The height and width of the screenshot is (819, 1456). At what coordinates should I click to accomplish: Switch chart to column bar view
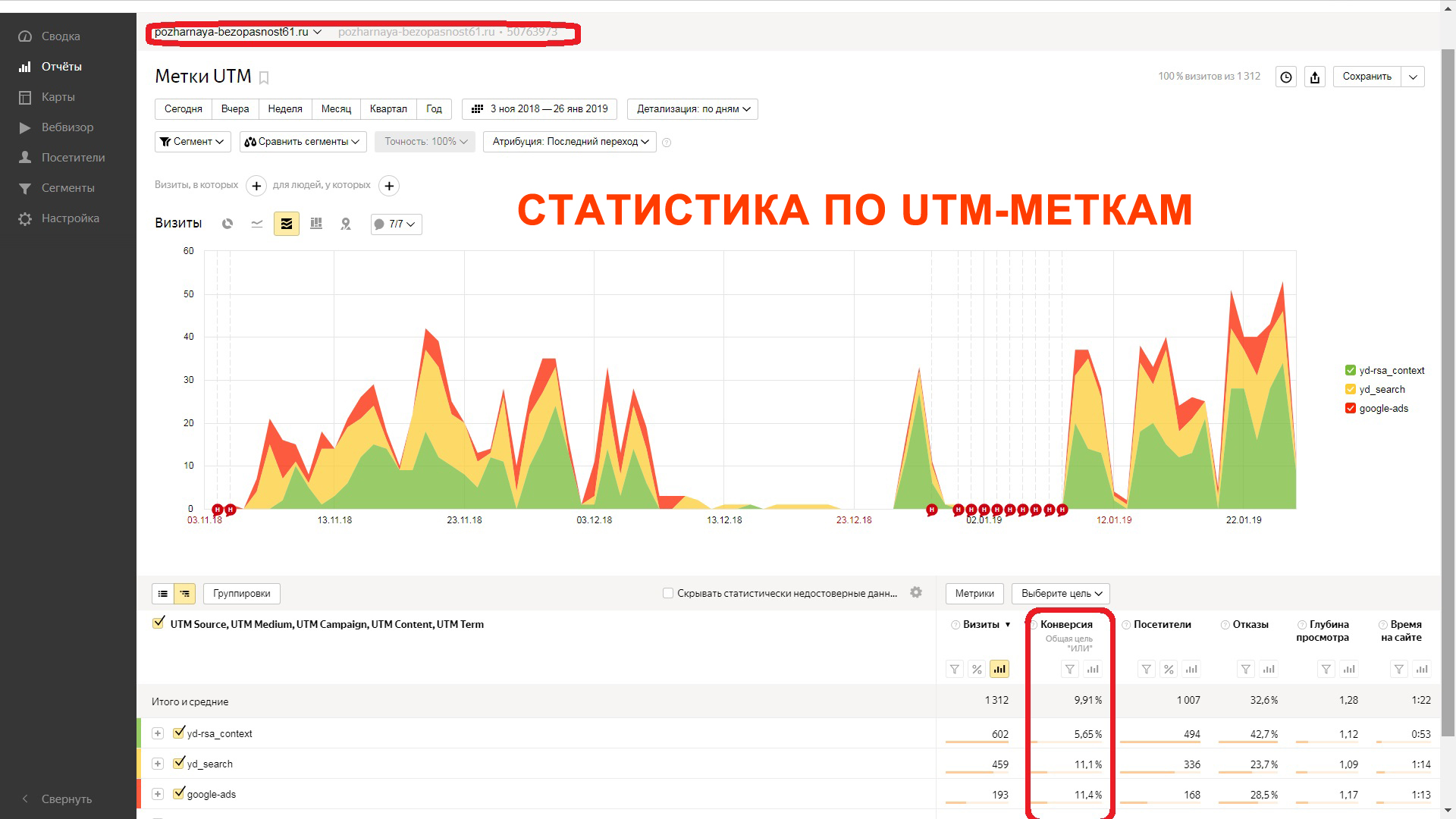(316, 224)
